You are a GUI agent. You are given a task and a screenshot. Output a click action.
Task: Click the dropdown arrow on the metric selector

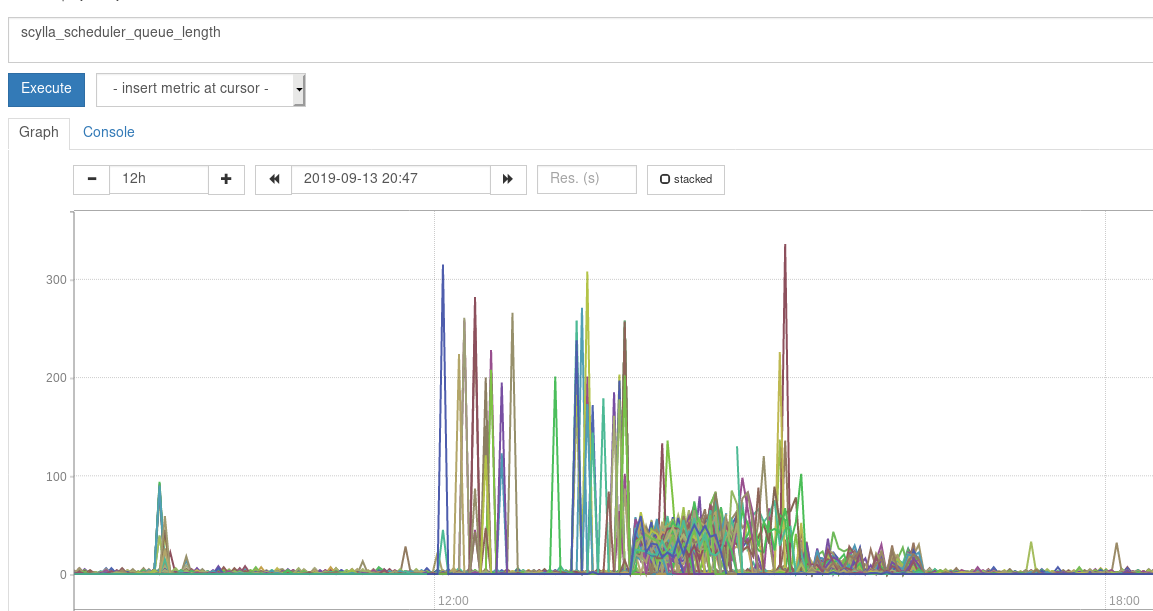298,89
